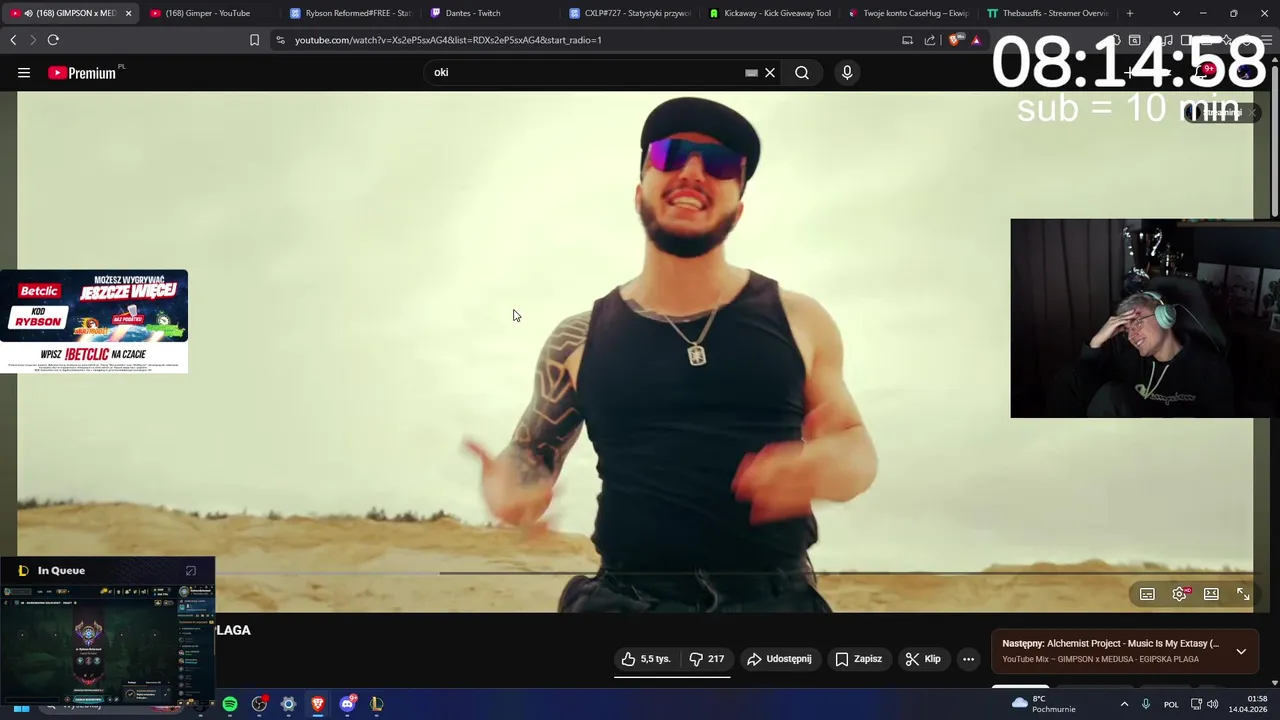Start voice search with the microphone icon

(847, 73)
